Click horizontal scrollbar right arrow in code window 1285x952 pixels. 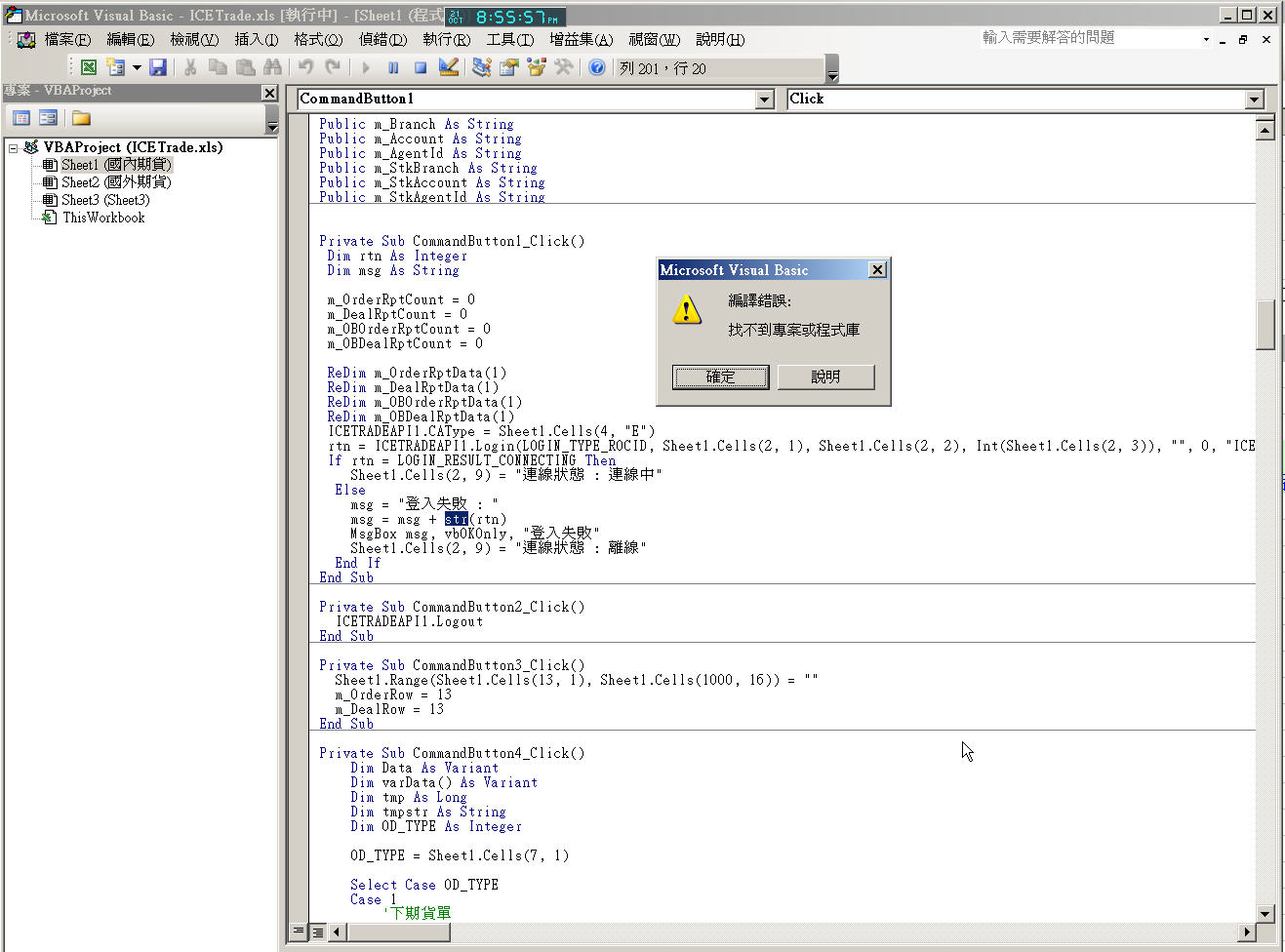1247,932
